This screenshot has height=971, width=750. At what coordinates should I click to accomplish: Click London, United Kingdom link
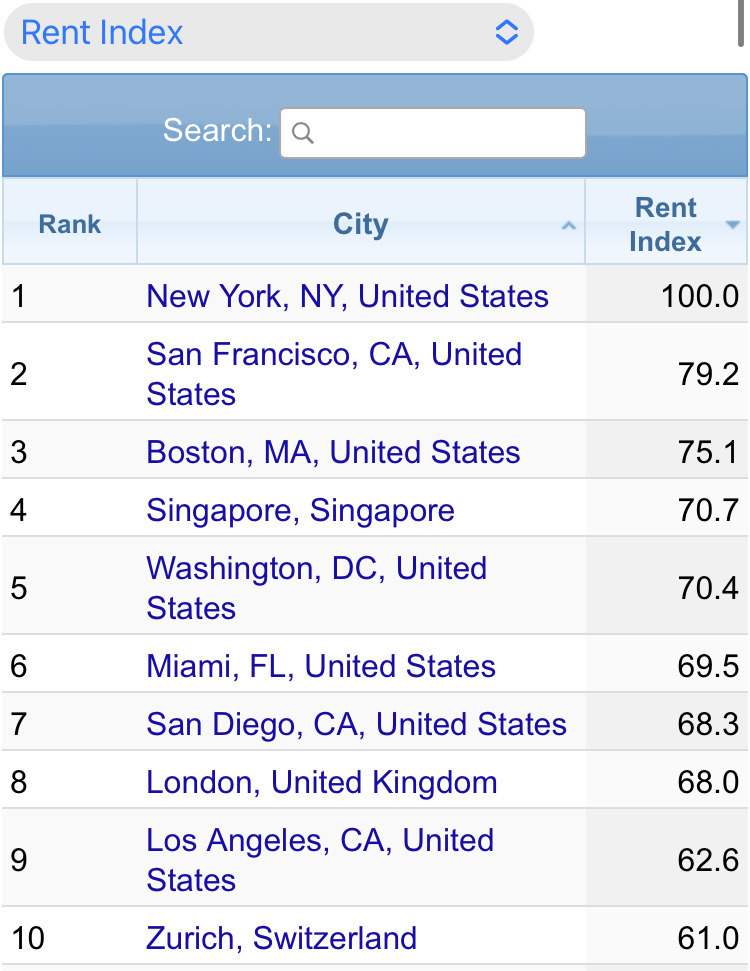click(x=321, y=782)
